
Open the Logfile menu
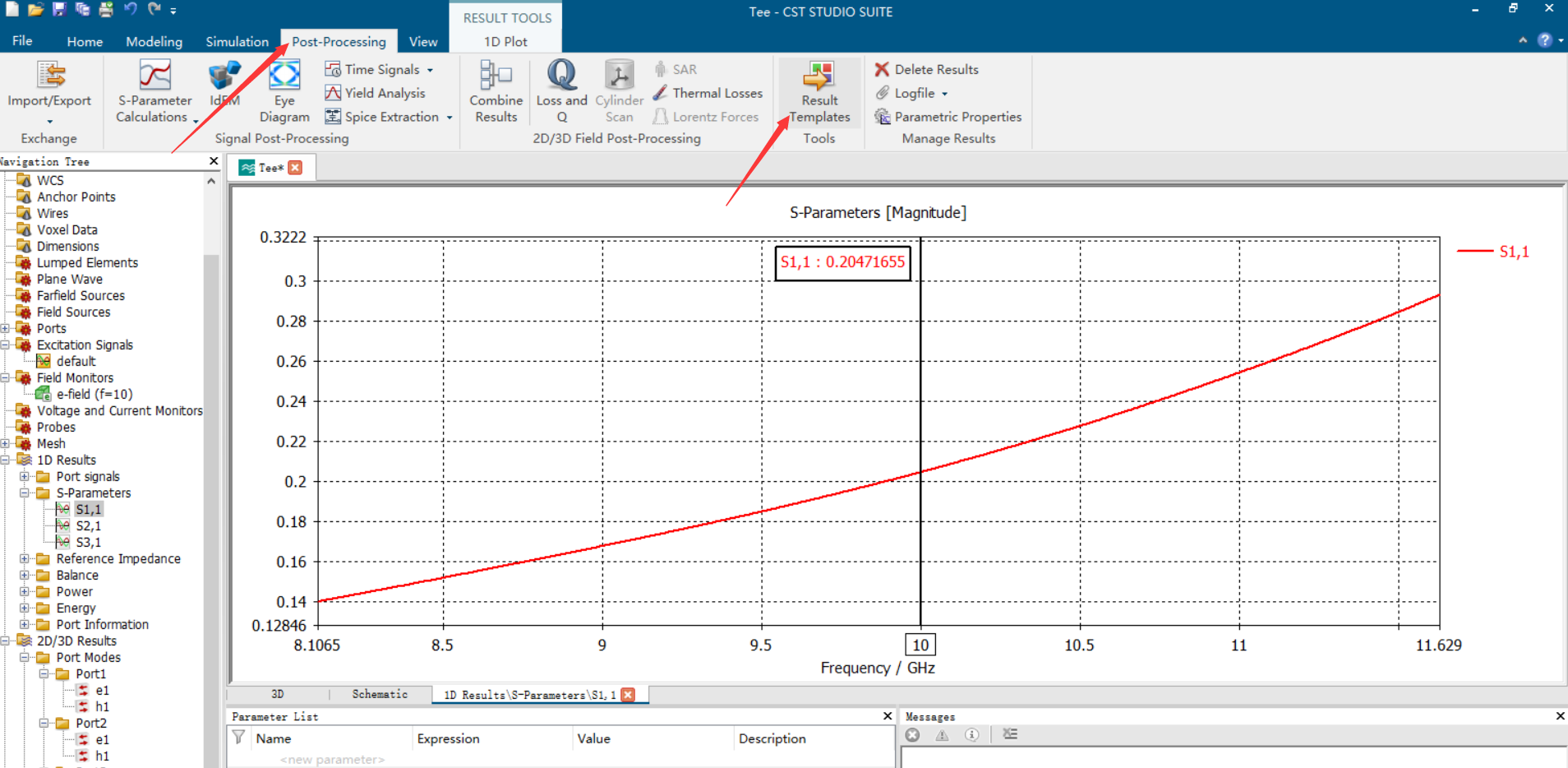[911, 93]
